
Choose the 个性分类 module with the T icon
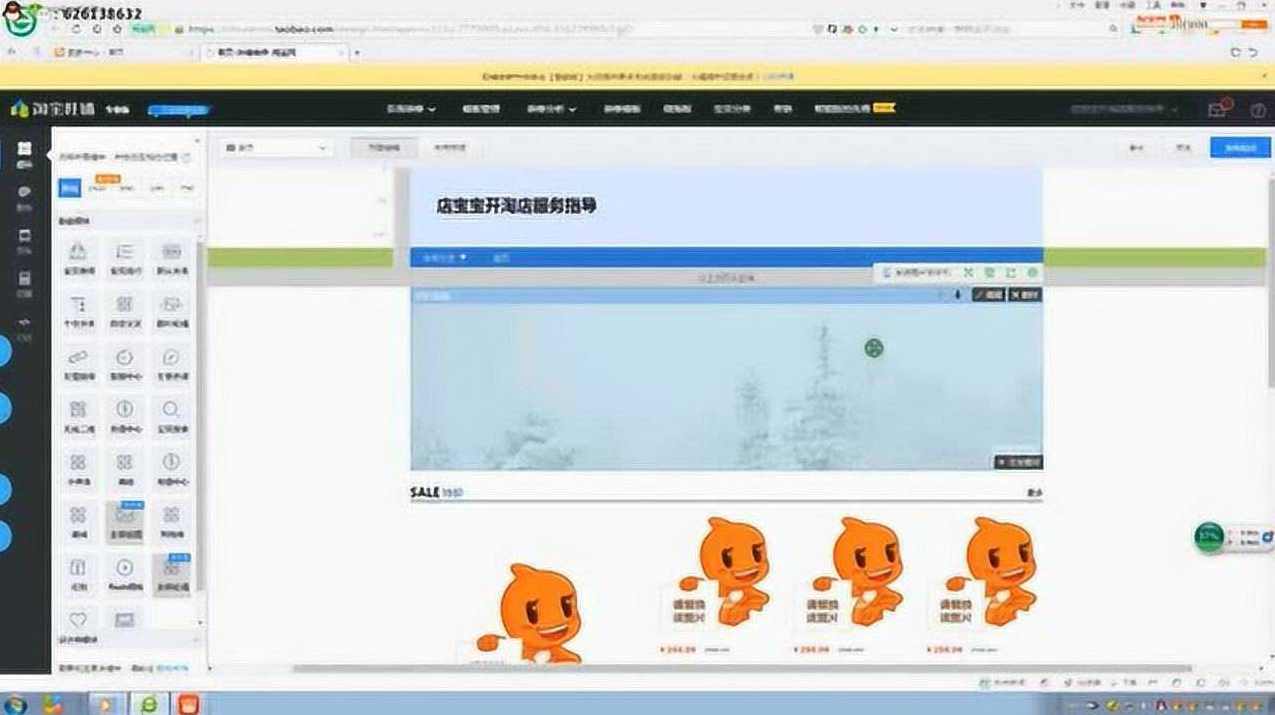point(78,310)
